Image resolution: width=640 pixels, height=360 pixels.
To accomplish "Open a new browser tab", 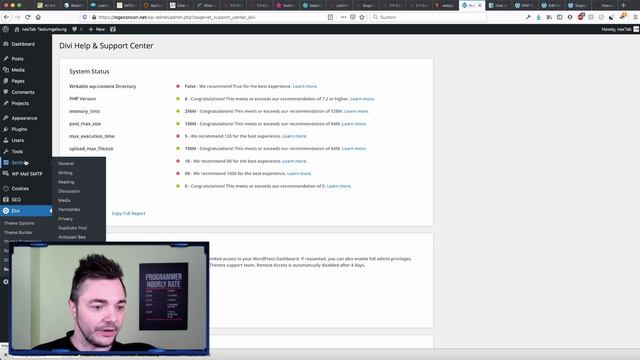I will (x=623, y=5).
